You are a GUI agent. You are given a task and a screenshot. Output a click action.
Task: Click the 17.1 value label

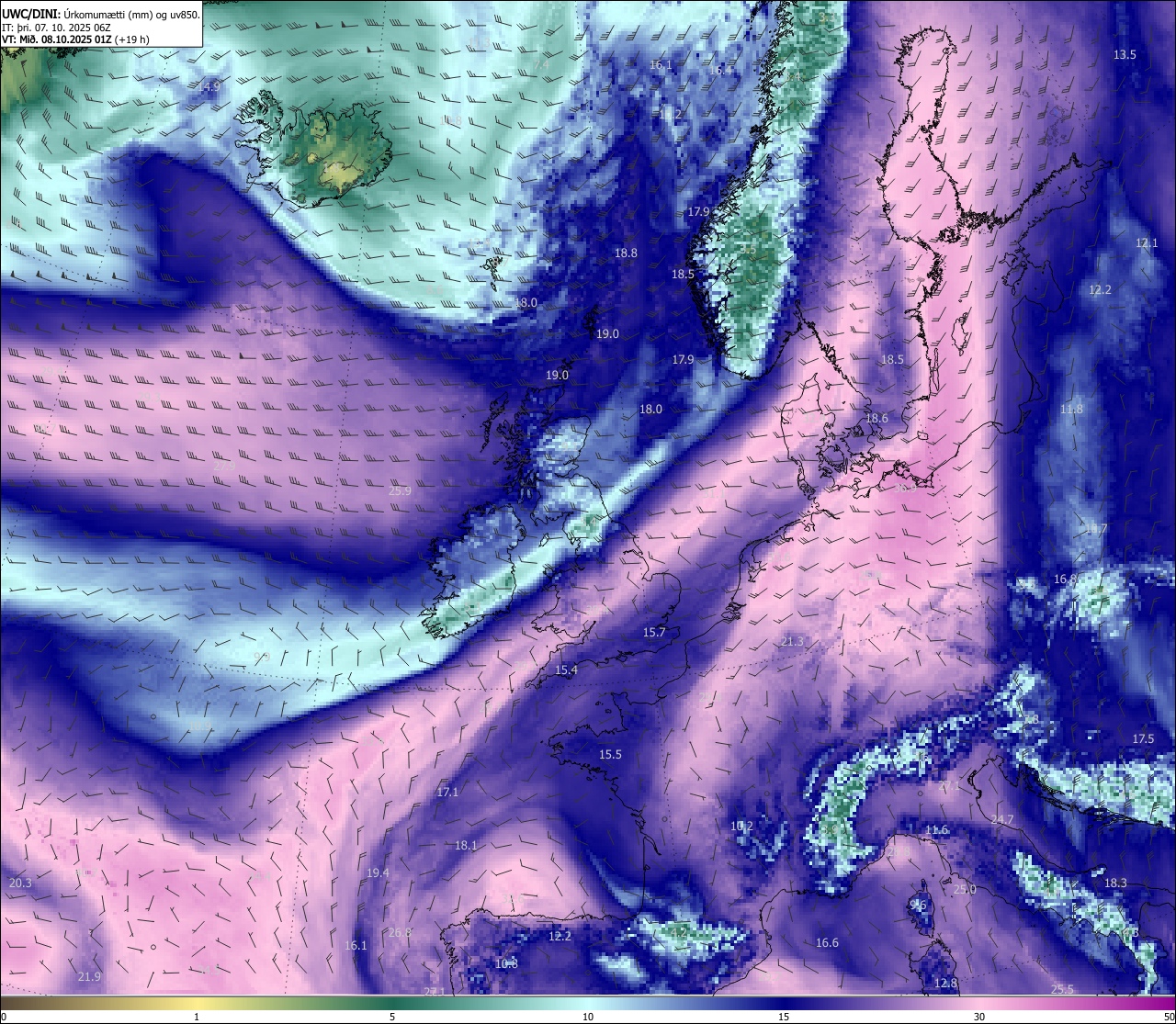(447, 793)
